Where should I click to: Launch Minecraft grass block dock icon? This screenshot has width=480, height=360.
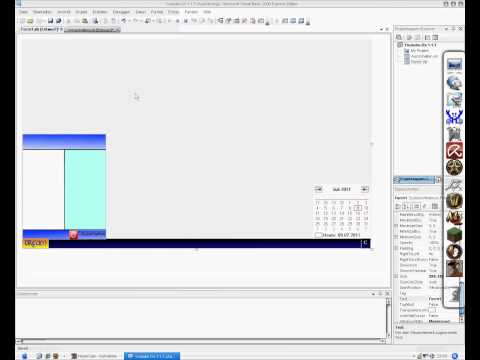(454, 234)
